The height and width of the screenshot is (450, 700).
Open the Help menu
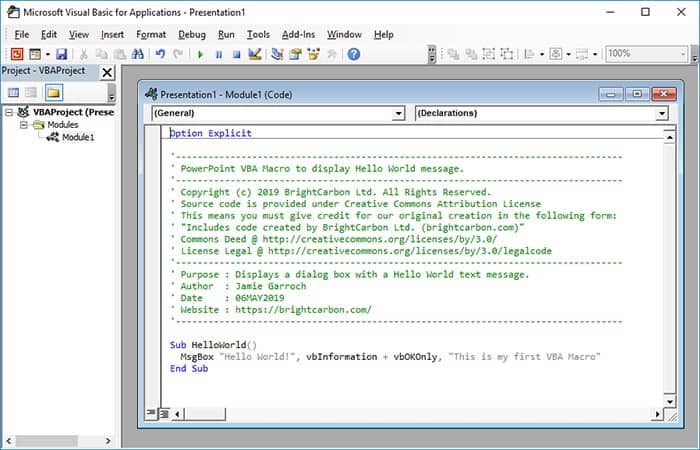point(383,34)
